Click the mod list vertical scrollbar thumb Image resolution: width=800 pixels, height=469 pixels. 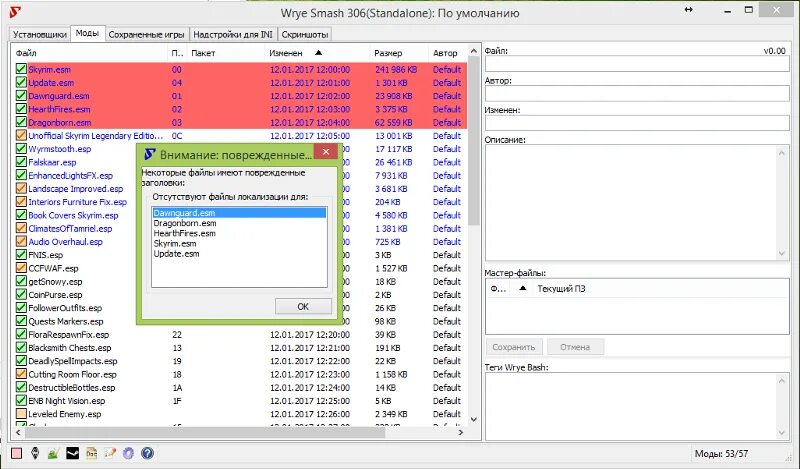tap(473, 141)
